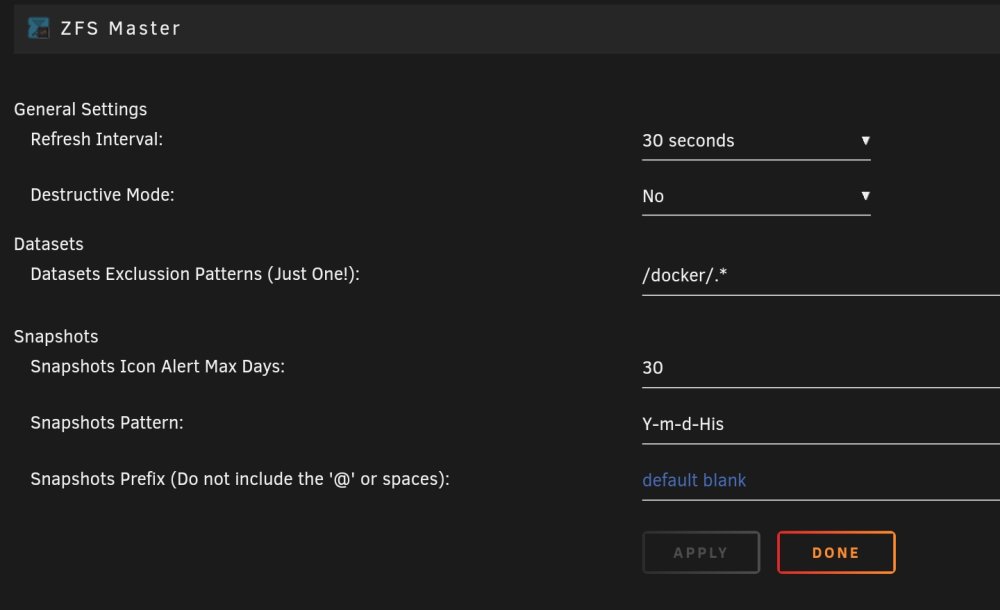Open the Destructive Mode dropdown showing No
Screen dimensions: 1000x610
point(756,197)
